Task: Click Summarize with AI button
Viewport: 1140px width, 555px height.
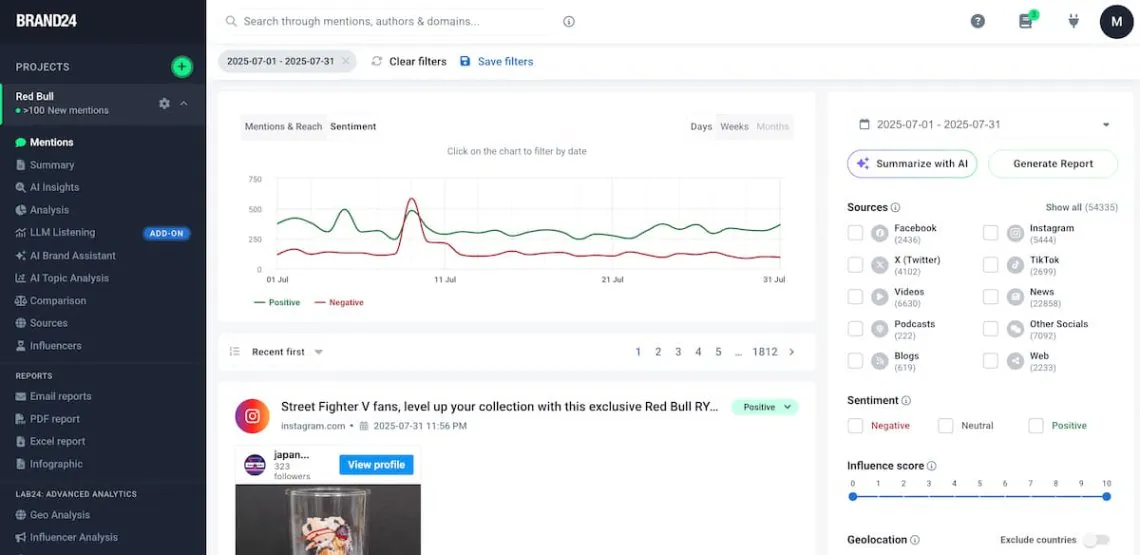Action: [x=912, y=164]
